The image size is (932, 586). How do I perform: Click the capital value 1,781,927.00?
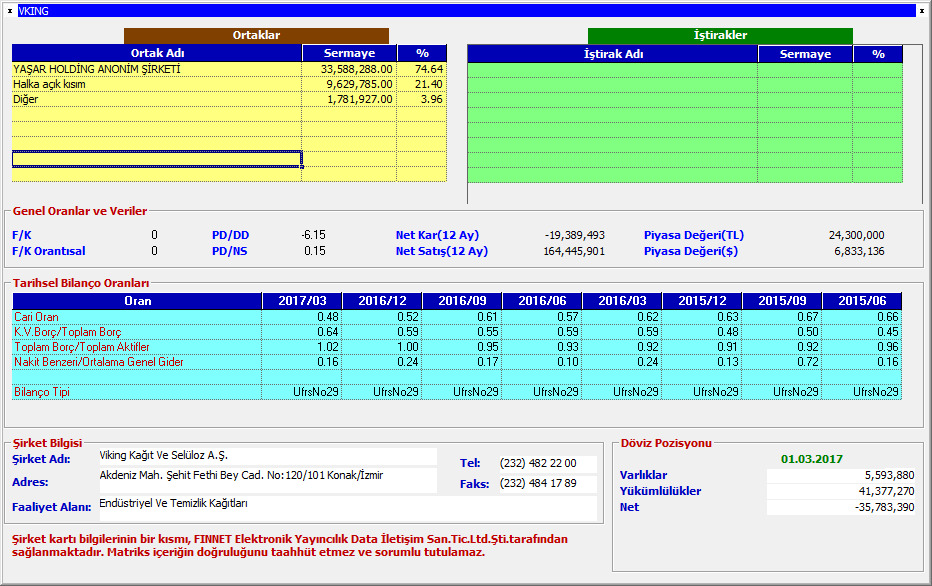[x=360, y=99]
